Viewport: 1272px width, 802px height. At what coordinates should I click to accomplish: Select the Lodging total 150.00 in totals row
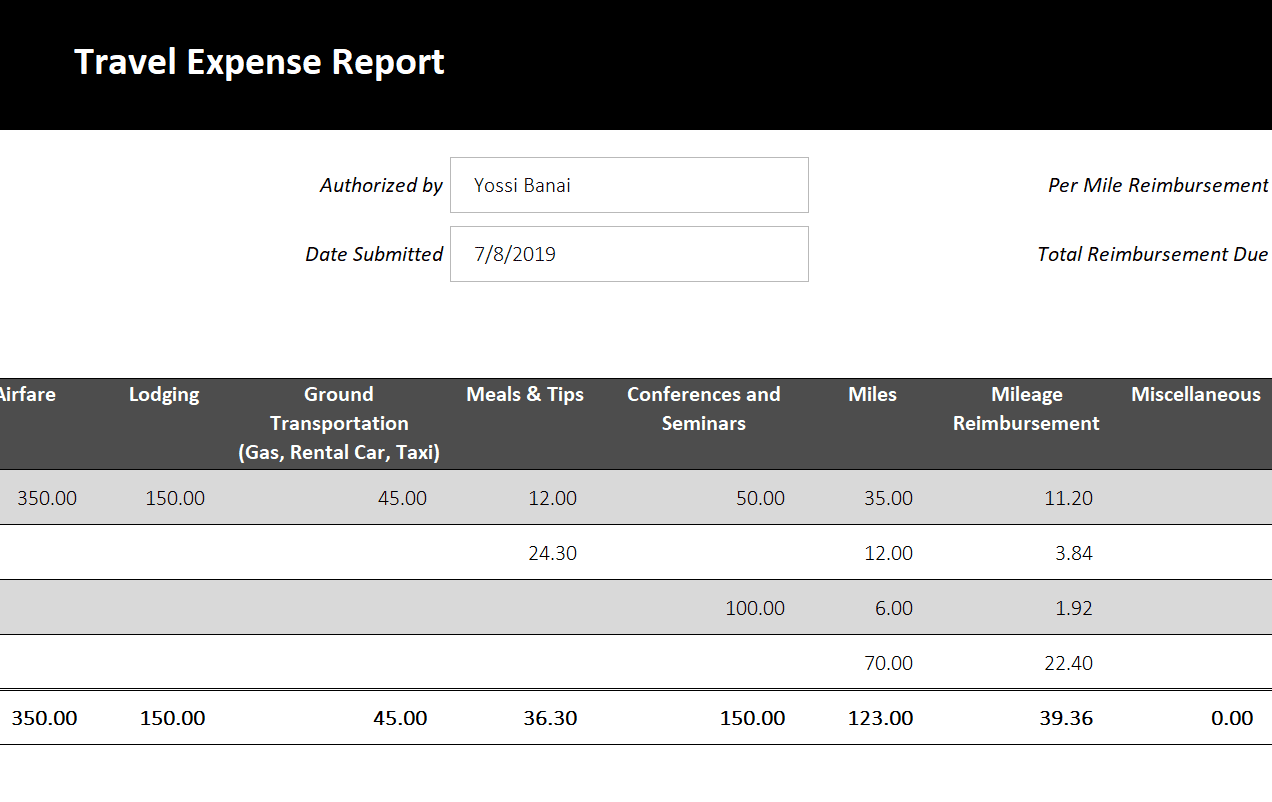pyautogui.click(x=173, y=718)
